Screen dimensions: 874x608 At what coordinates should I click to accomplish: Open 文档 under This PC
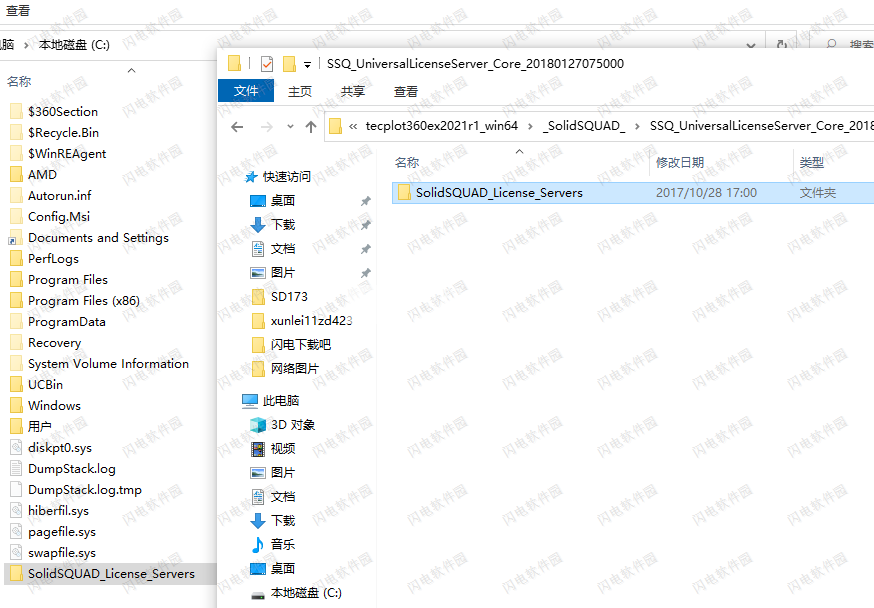click(273, 497)
